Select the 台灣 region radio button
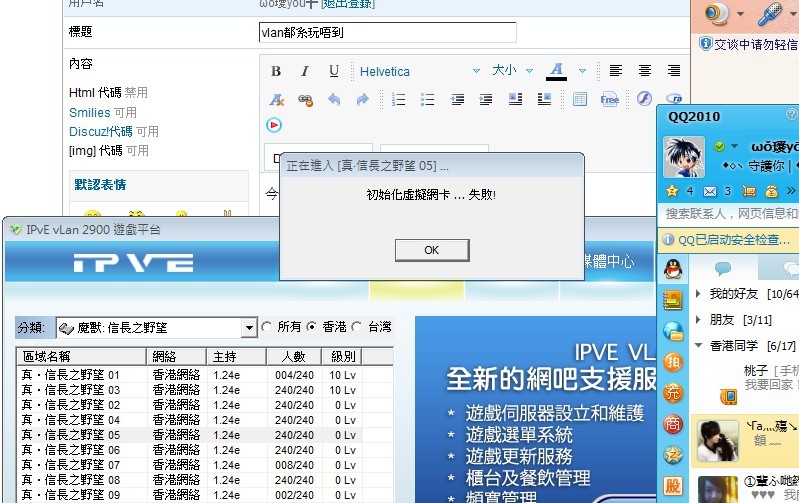799x503 pixels. (x=357, y=327)
